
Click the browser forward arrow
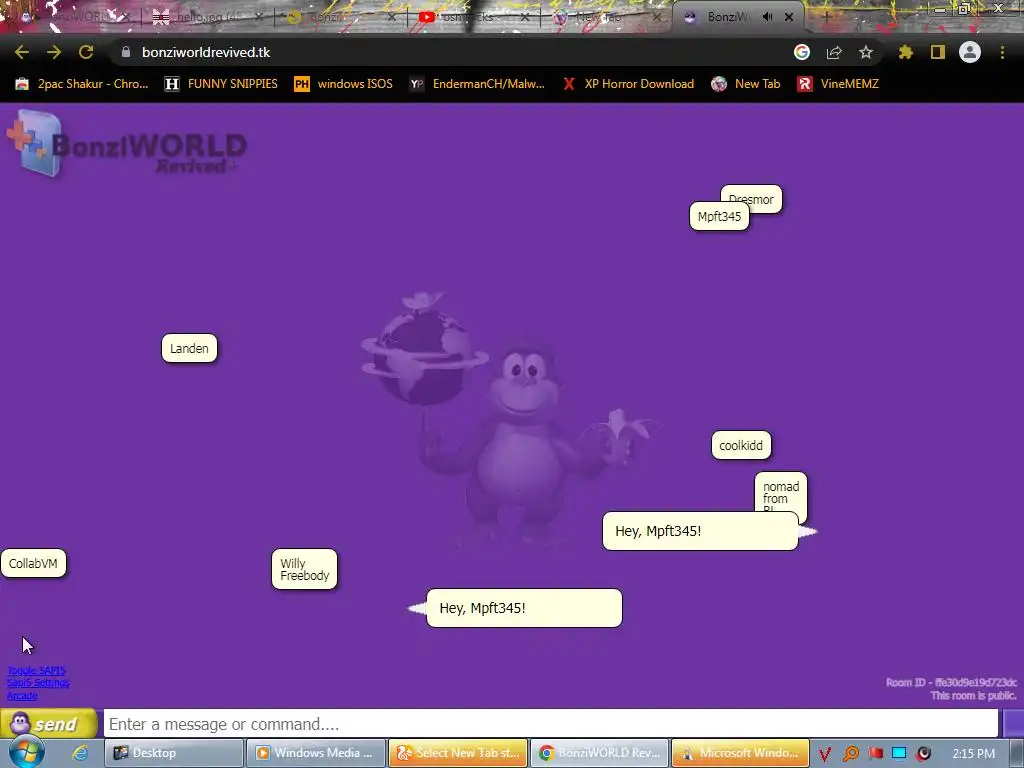pyautogui.click(x=54, y=52)
